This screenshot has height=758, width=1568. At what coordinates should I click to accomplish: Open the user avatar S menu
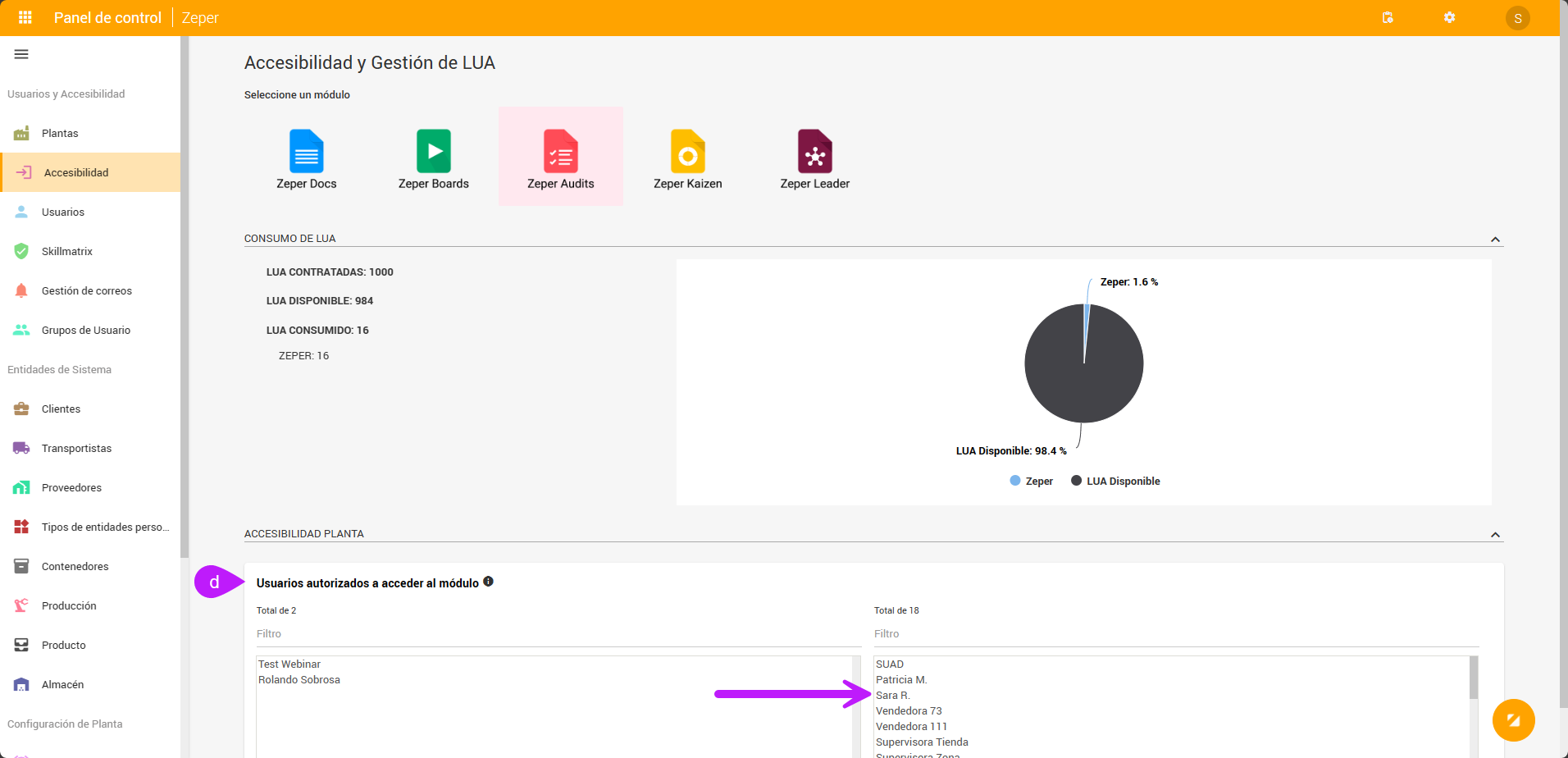(x=1518, y=18)
